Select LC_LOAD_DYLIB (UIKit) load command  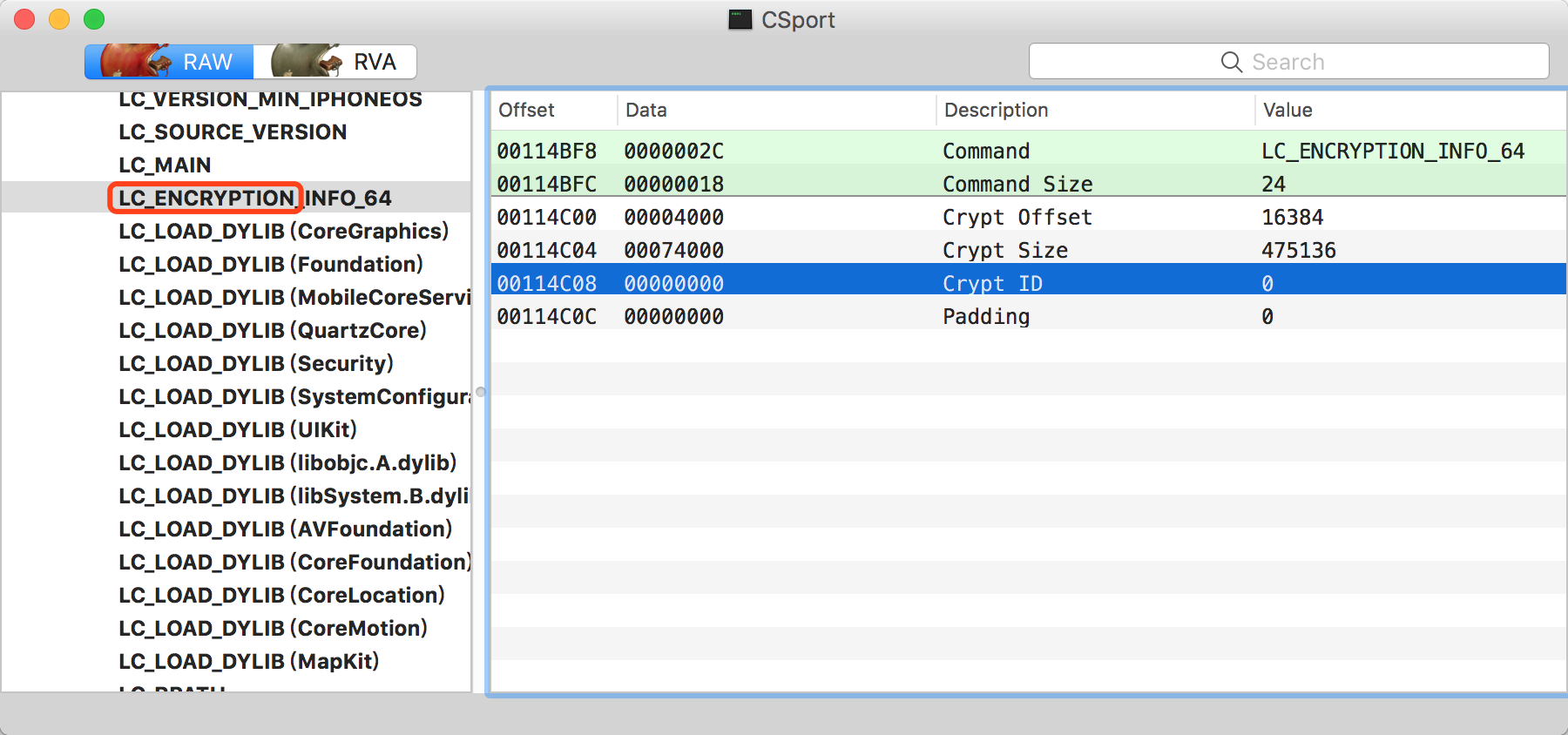(237, 430)
